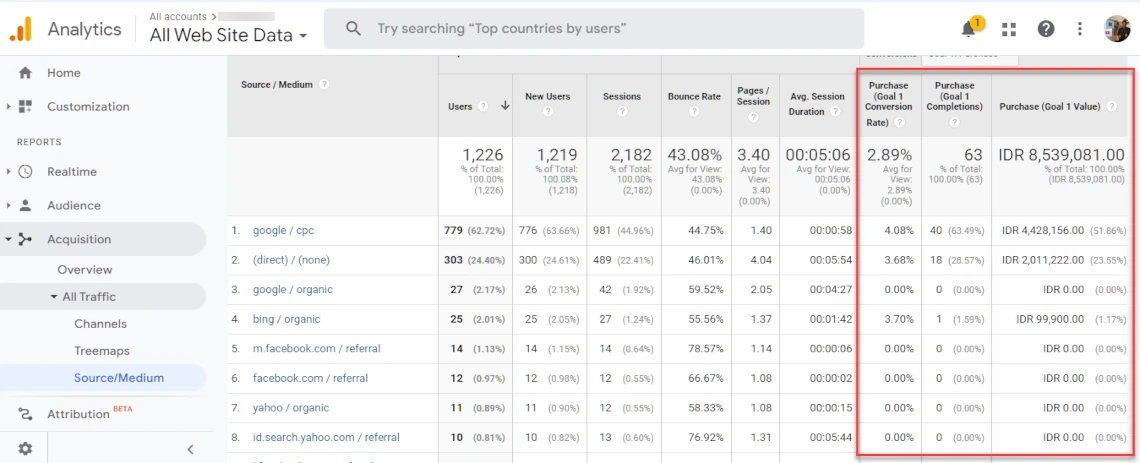Image resolution: width=1140 pixels, height=463 pixels.
Task: Click the Audience person icon
Action: point(25,205)
